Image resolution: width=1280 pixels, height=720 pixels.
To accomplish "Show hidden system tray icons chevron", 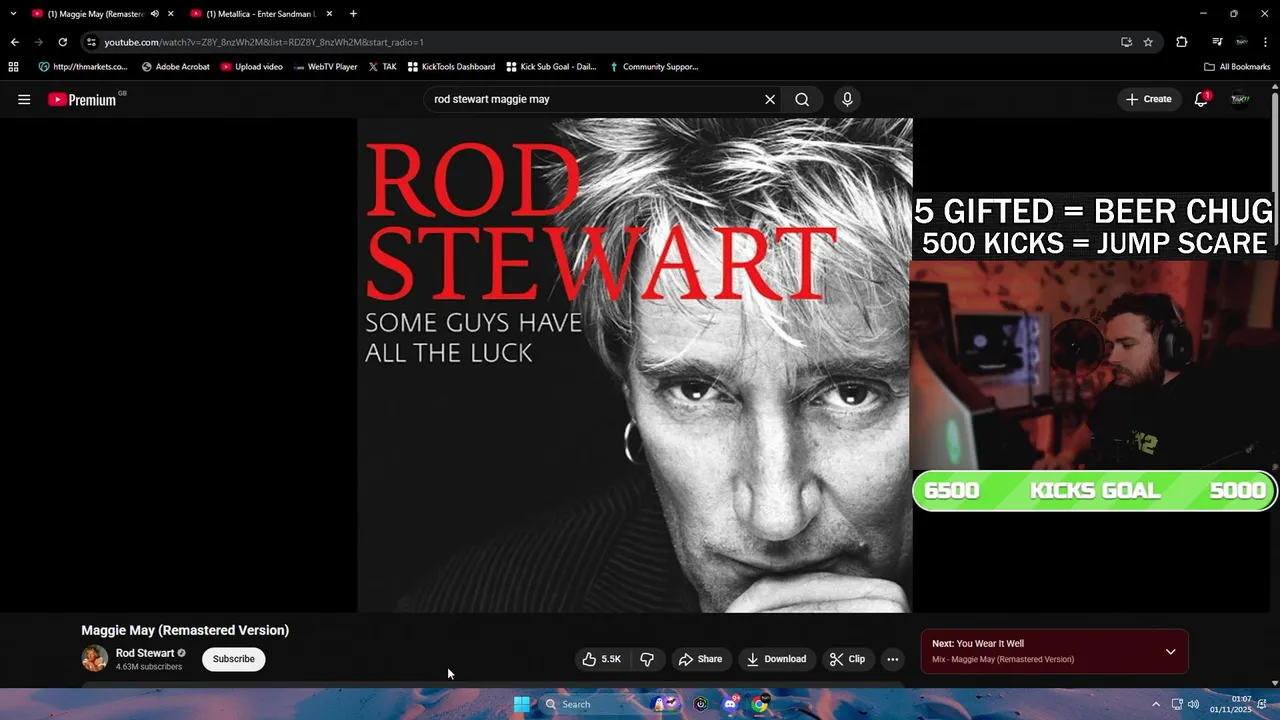I will tap(1156, 704).
